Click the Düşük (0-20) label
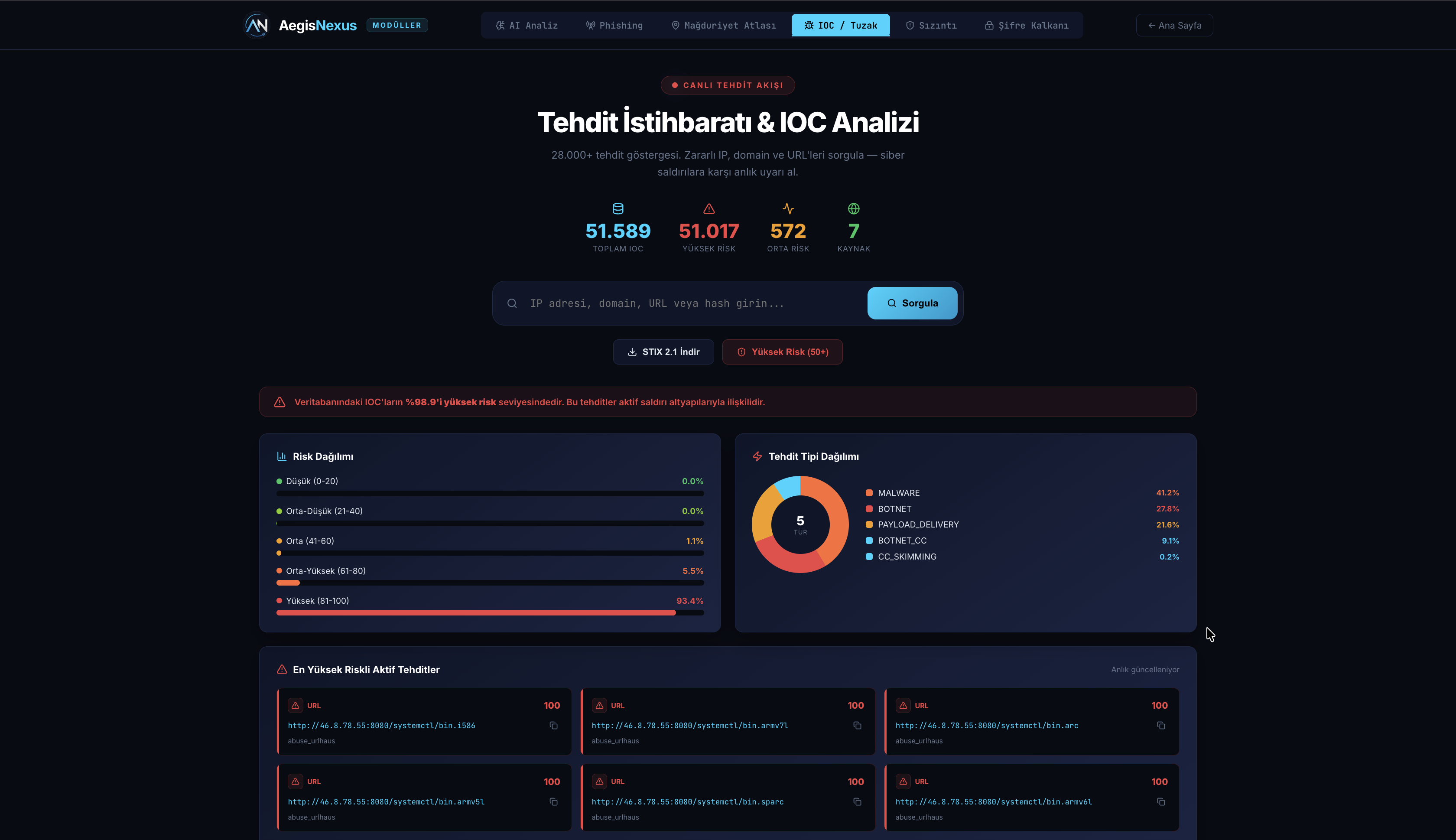1456x840 pixels. [x=312, y=481]
